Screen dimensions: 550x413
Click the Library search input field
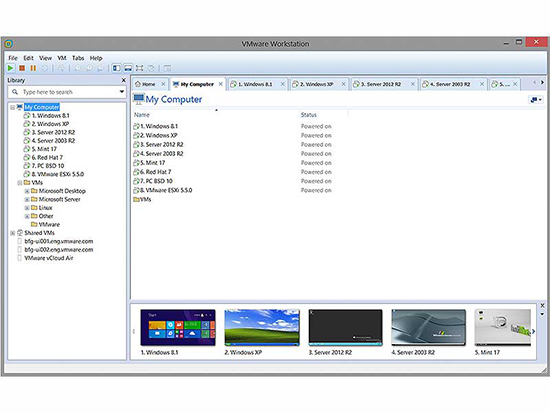[x=67, y=92]
